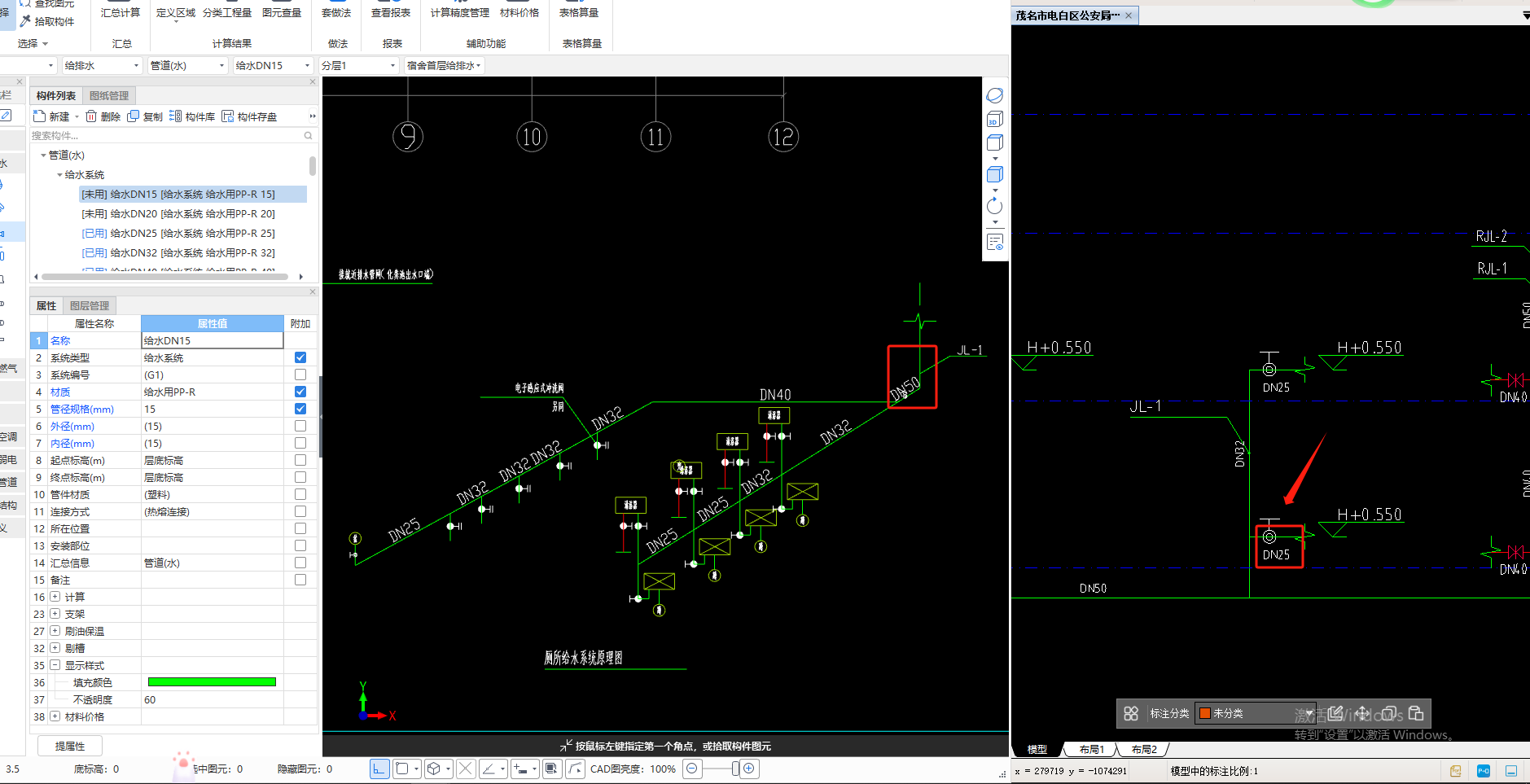1530x784 pixels.
Task: Toggle the 起点标高(m) additional checkbox
Action: click(300, 460)
